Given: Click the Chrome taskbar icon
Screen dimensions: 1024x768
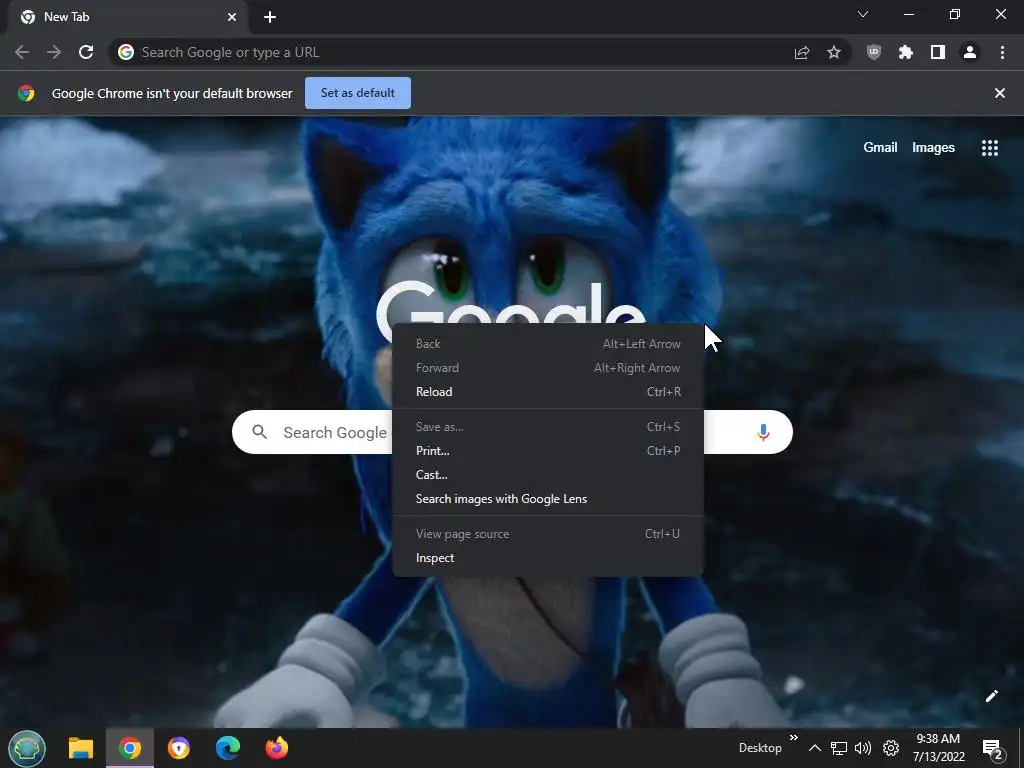Looking at the screenshot, I should [x=130, y=748].
